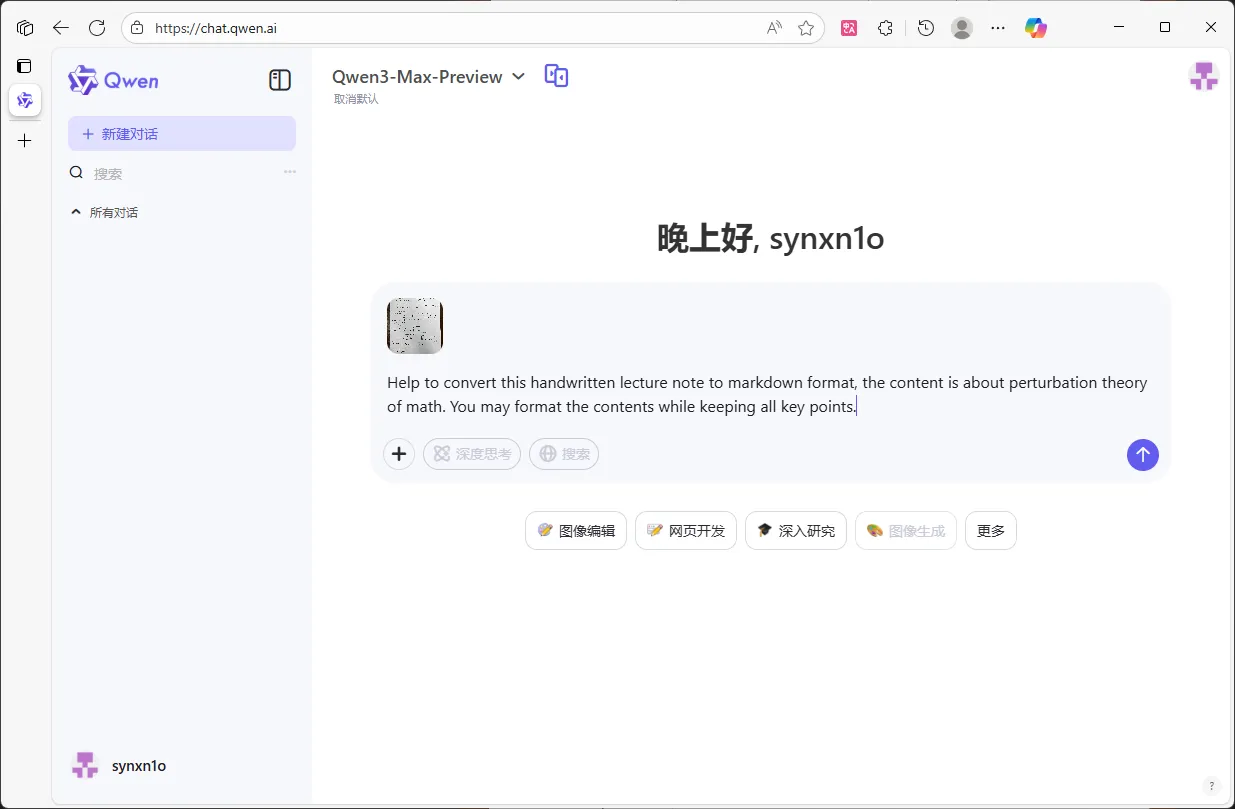Click inside the prompt message text
Screen dimensions: 1235x809
[767, 395]
